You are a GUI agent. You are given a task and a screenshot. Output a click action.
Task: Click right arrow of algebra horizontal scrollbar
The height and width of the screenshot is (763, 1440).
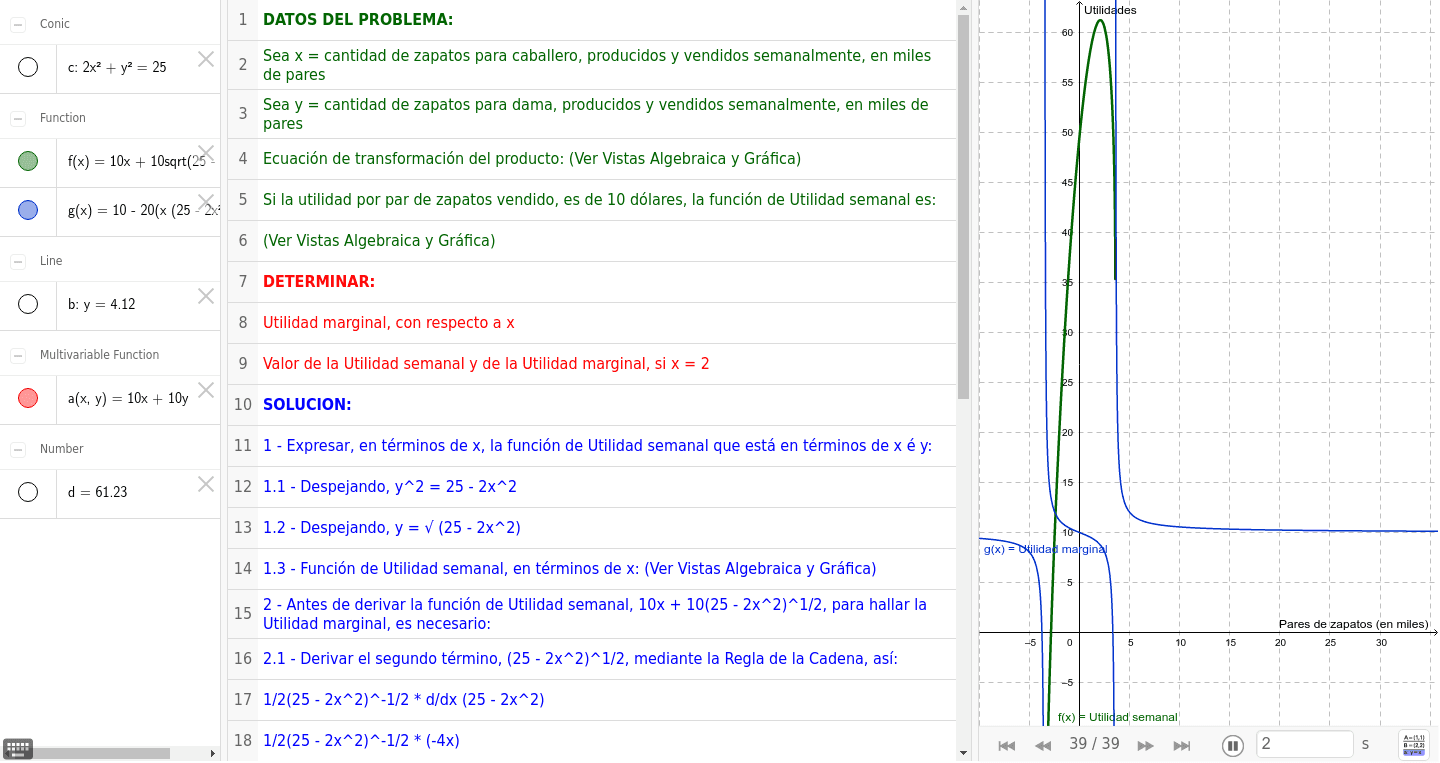tap(212, 753)
